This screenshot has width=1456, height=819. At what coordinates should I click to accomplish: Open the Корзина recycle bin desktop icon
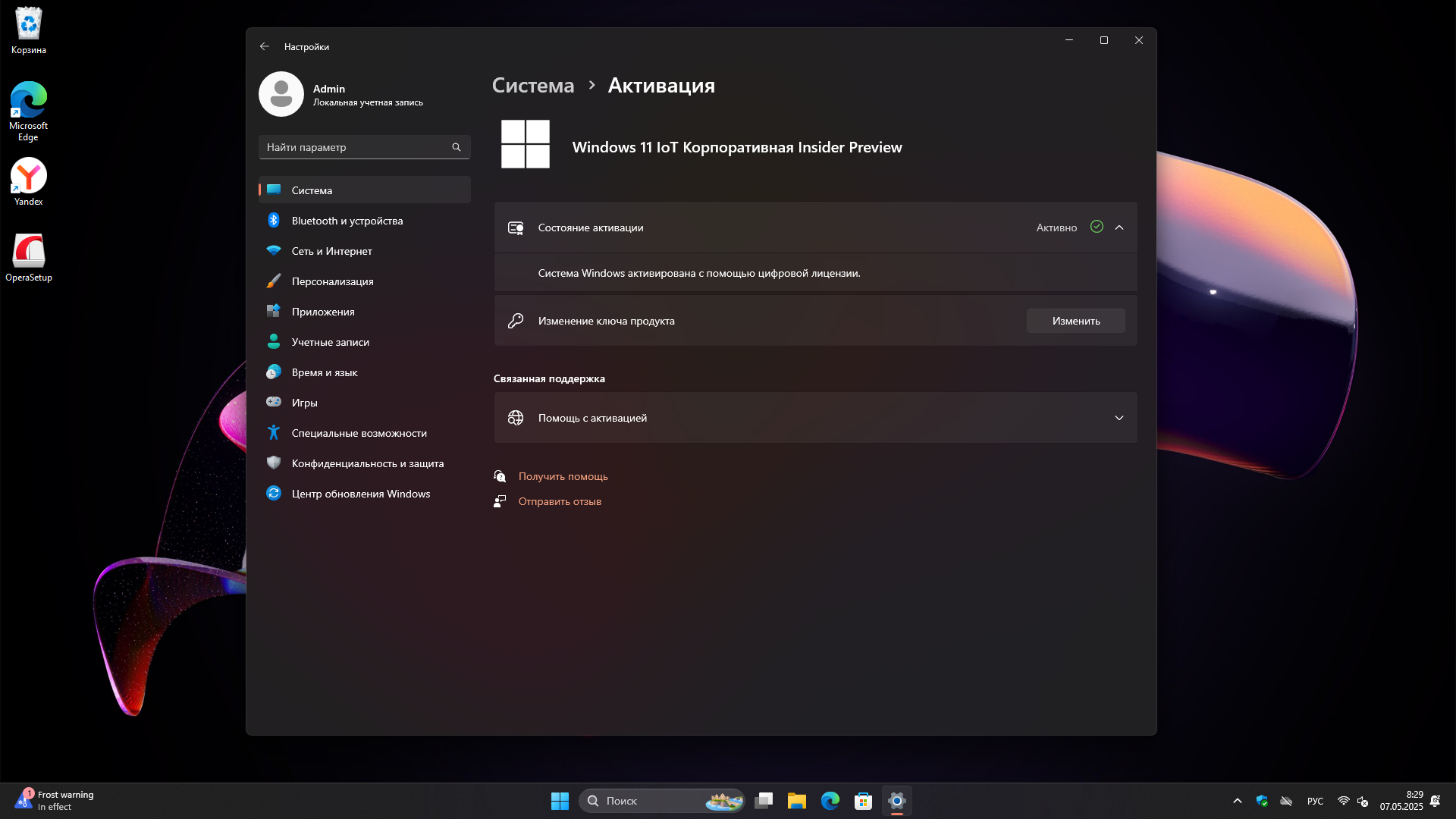[x=29, y=32]
